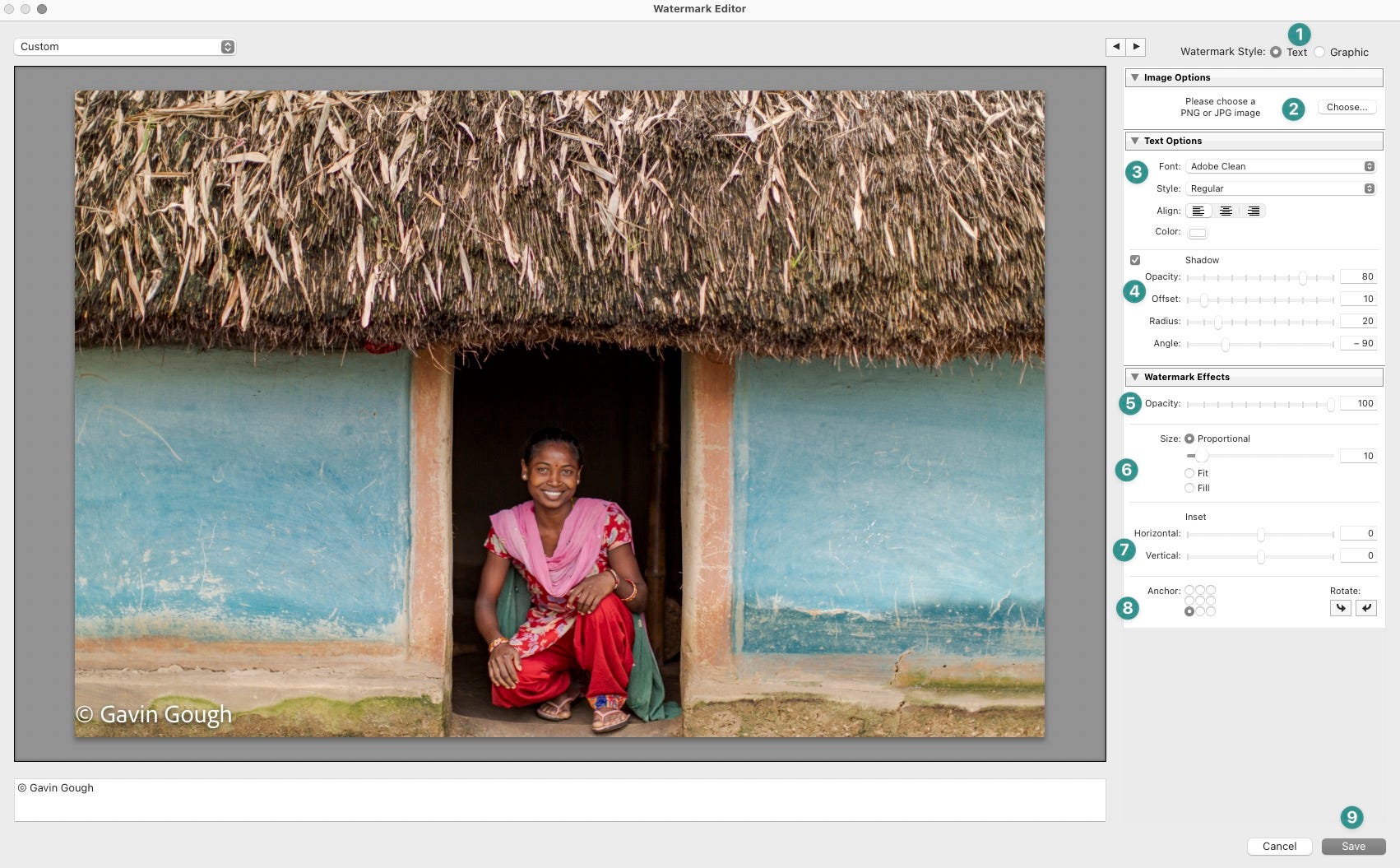The height and width of the screenshot is (868, 1400).
Task: Click the Watermark Opacity value field 100
Action: [x=1358, y=403]
